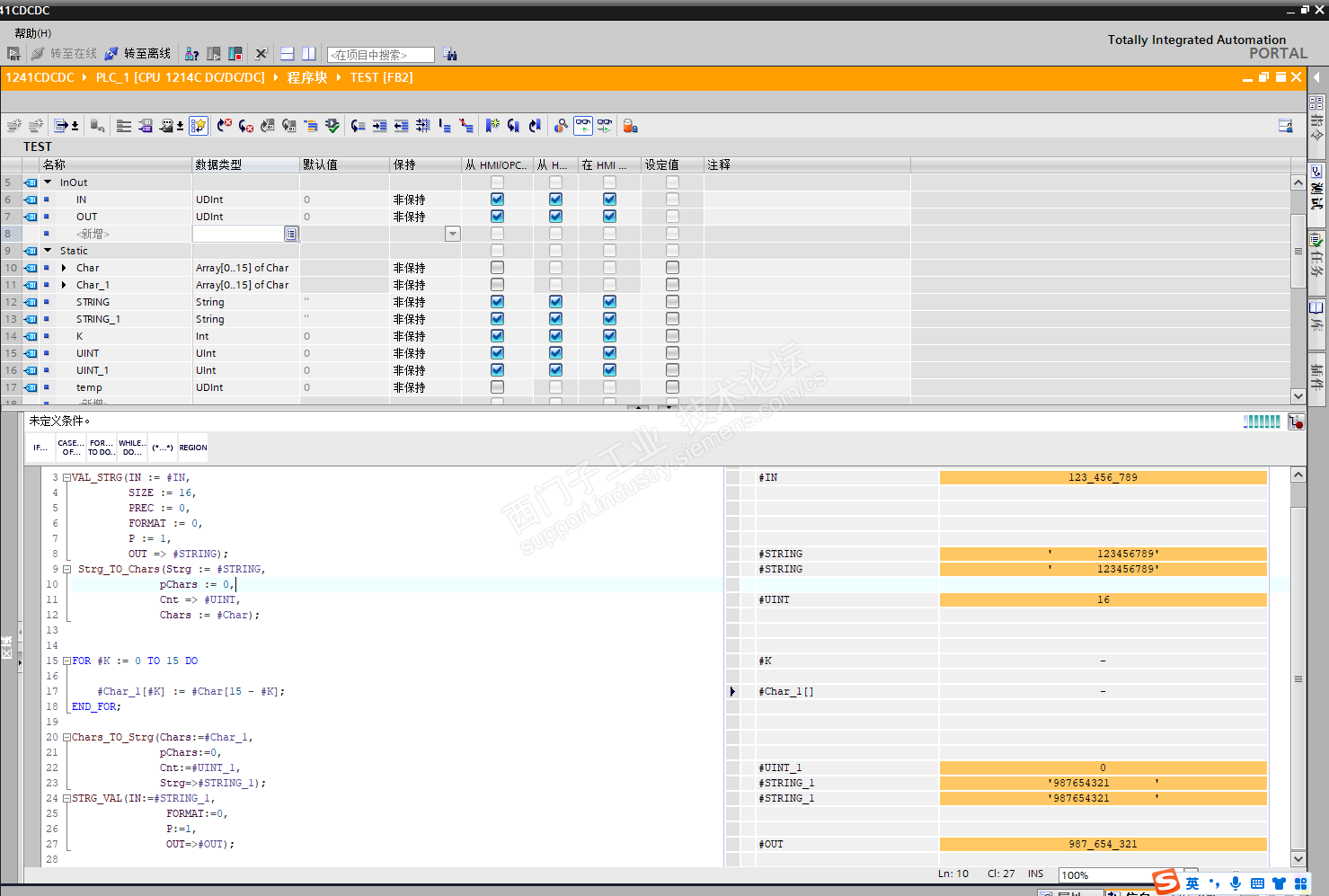
Task: Collapse the FOR loop at line 15
Action: 66,661
